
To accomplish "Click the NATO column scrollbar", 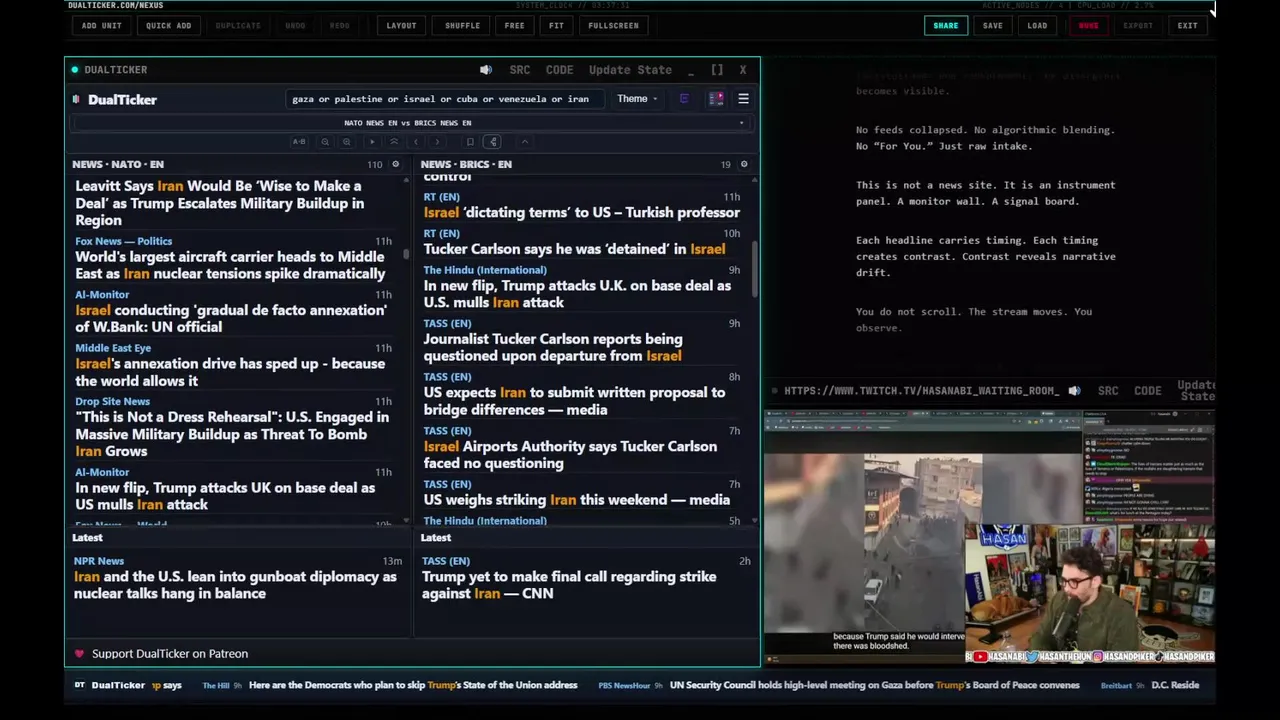I will [406, 255].
